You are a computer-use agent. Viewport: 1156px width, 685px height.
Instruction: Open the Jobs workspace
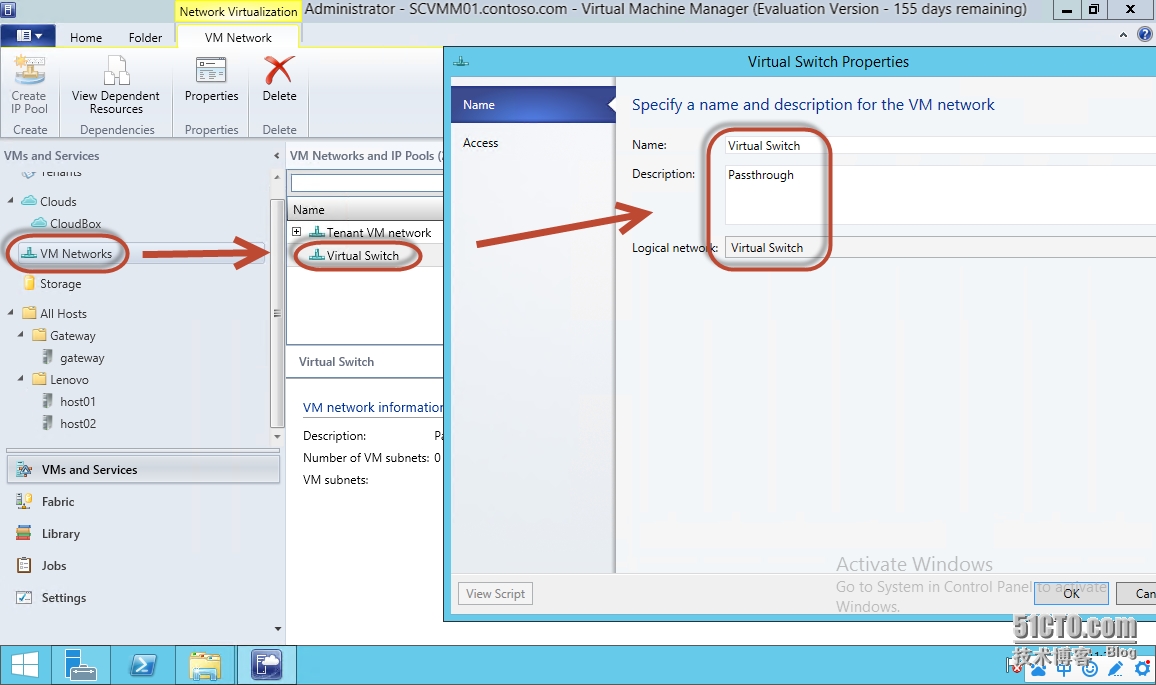tap(143, 566)
